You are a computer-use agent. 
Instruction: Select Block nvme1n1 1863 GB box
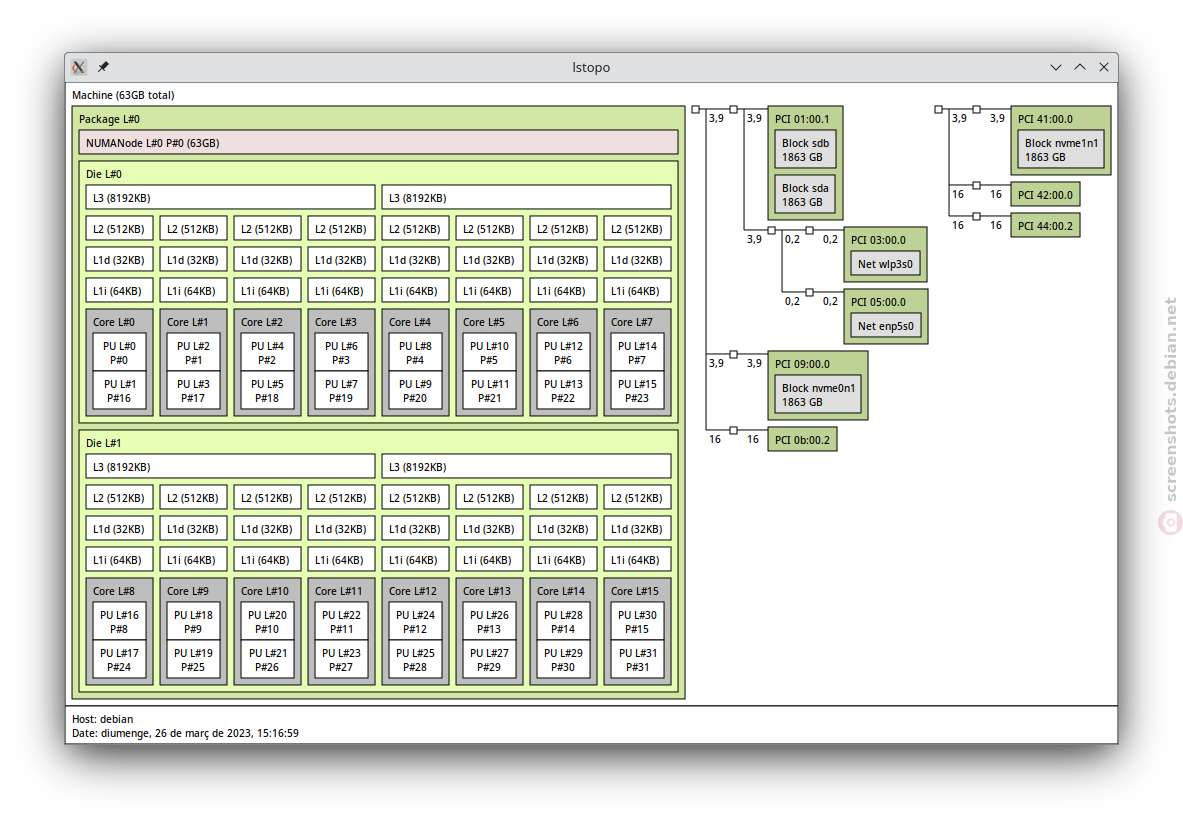click(x=1061, y=149)
